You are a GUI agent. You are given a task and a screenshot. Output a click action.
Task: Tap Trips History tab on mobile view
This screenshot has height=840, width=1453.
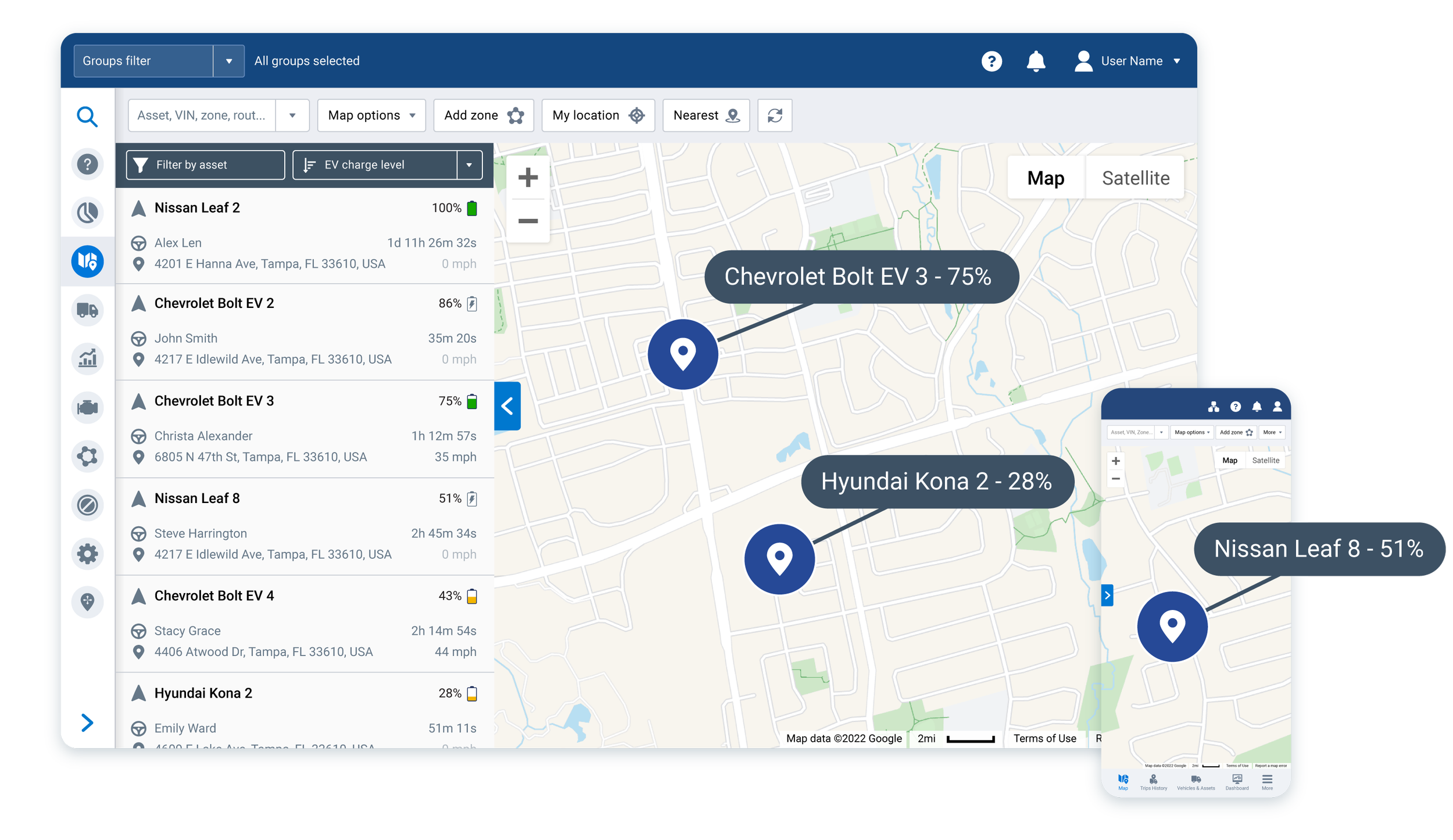pos(1153,782)
